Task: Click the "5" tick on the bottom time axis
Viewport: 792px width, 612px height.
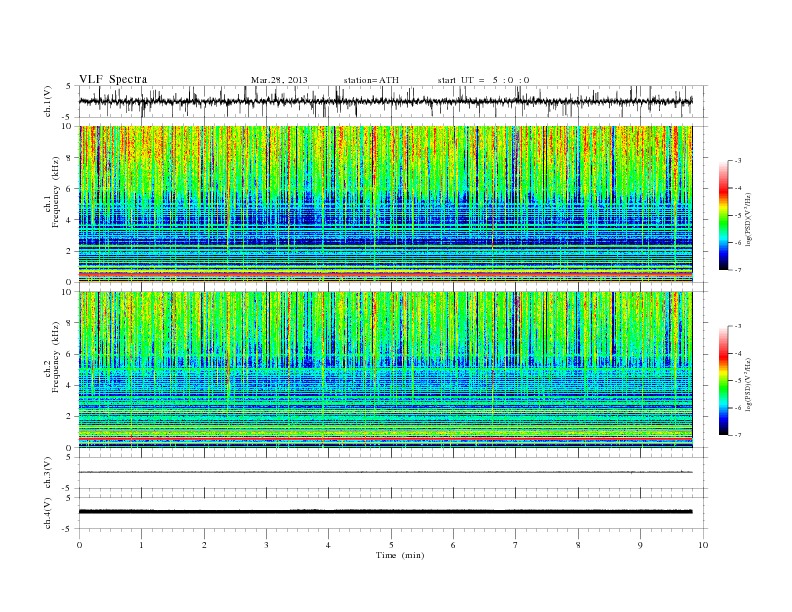Action: point(391,545)
